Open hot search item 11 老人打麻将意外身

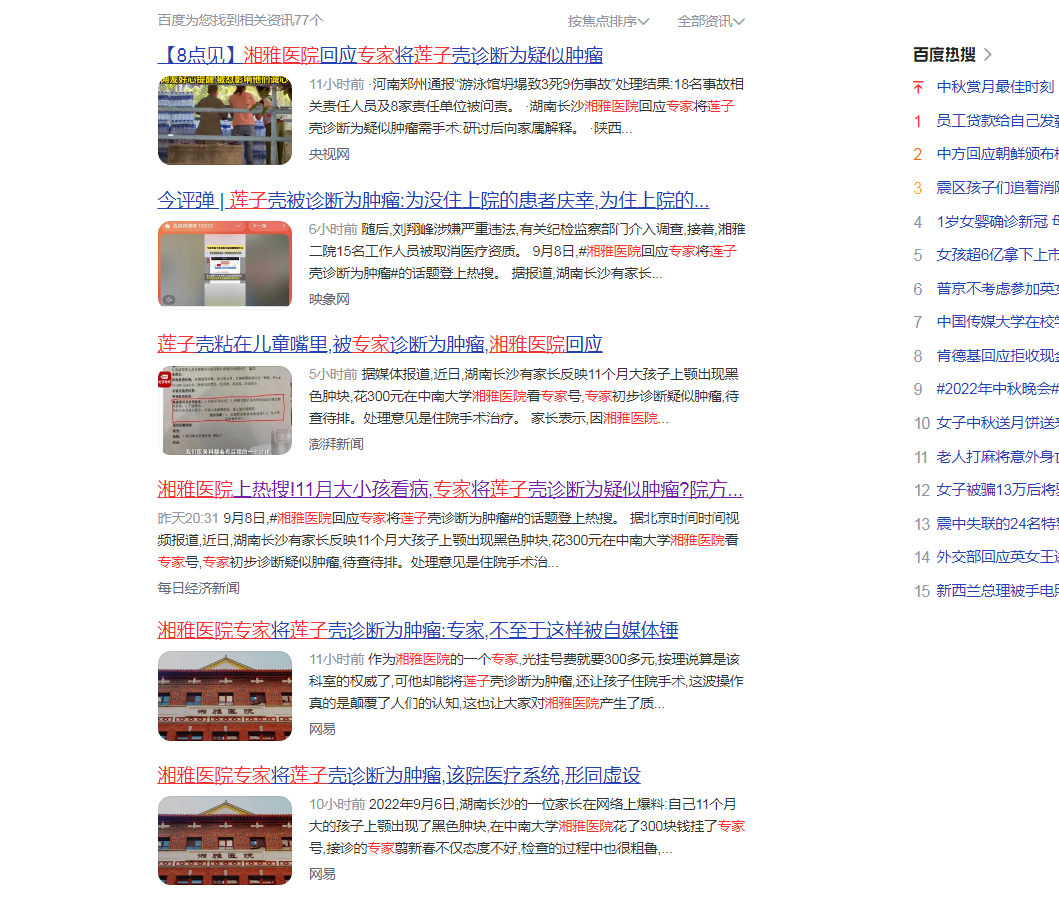pos(997,457)
